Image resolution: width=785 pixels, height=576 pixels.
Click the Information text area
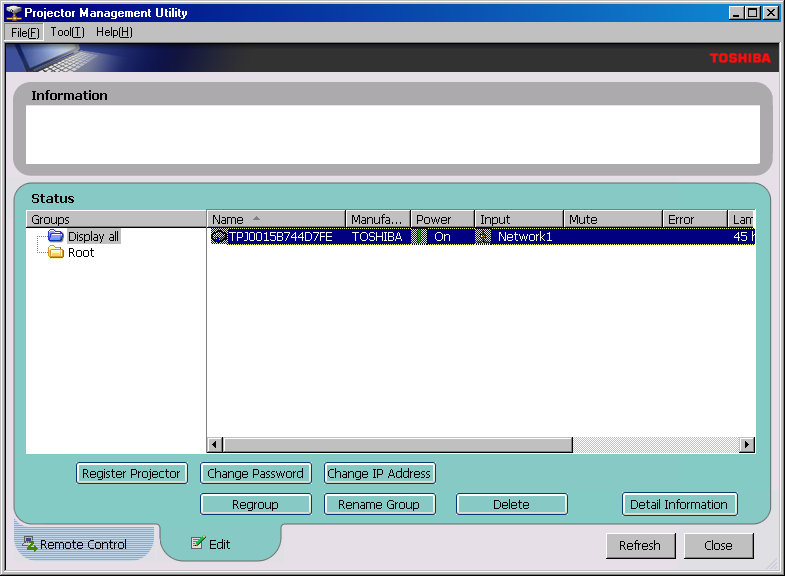pyautogui.click(x=393, y=134)
